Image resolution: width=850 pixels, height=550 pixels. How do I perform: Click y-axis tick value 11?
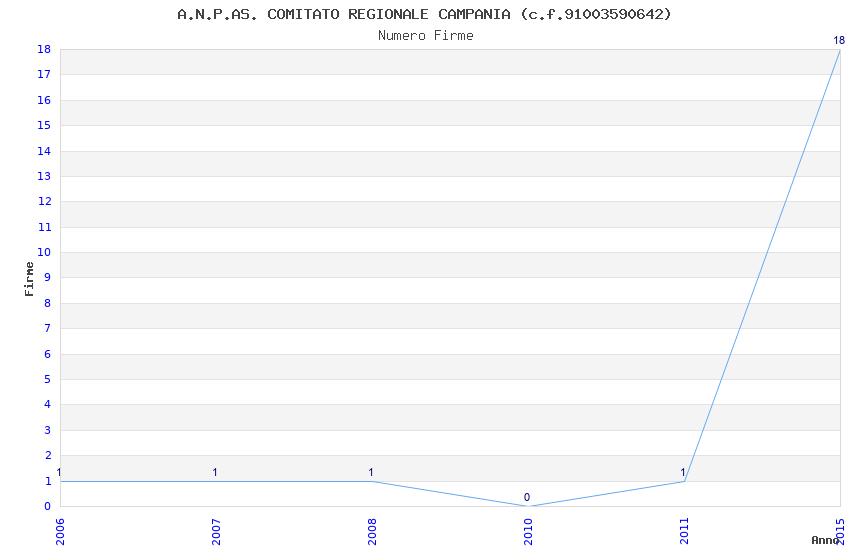[44, 227]
